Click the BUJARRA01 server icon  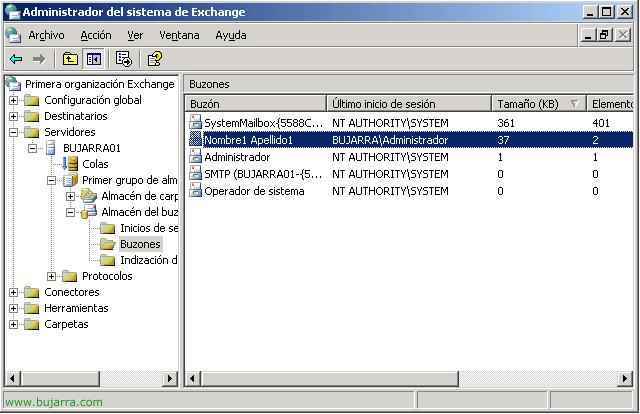tap(51, 148)
